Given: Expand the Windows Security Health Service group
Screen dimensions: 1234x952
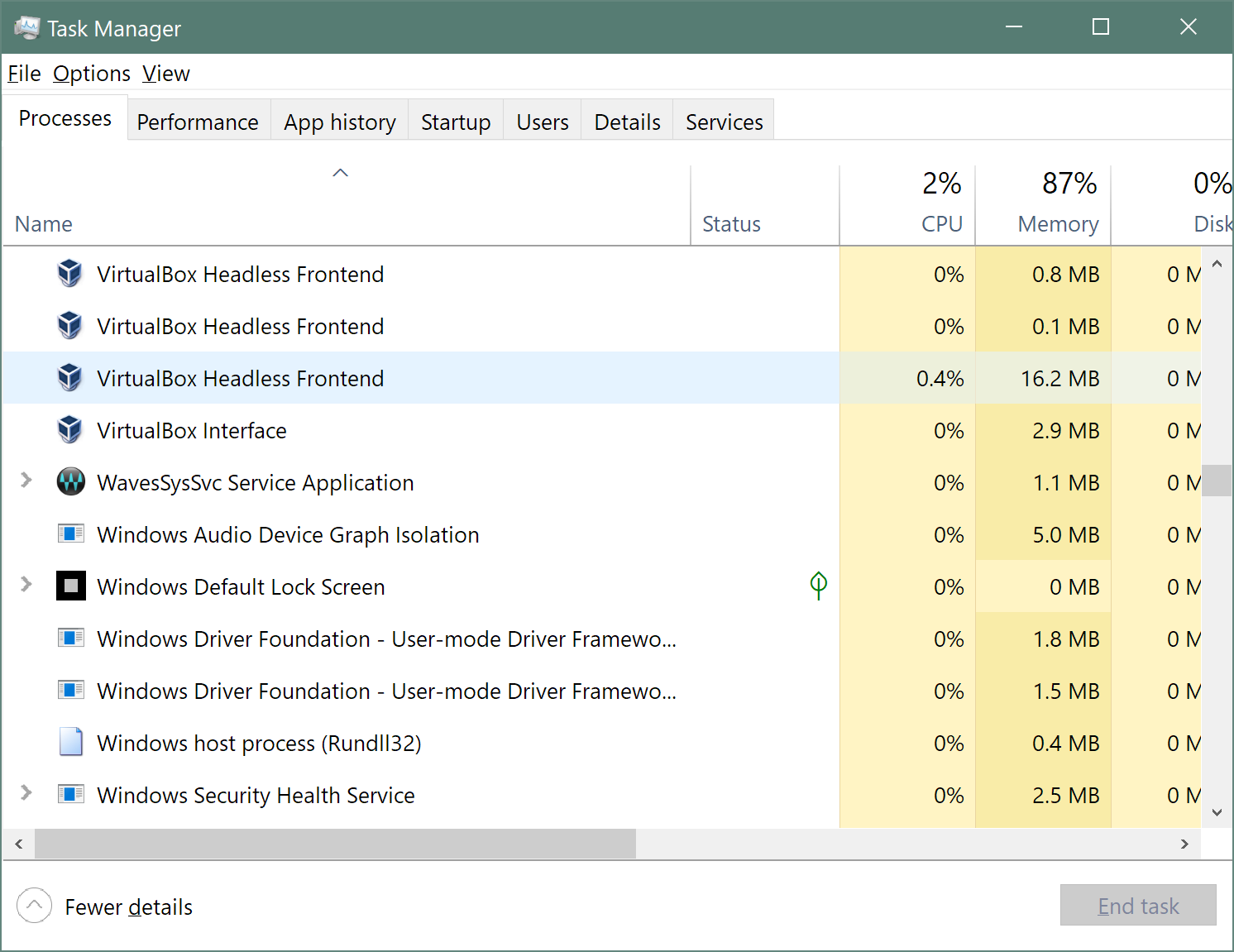Looking at the screenshot, I should (x=26, y=793).
